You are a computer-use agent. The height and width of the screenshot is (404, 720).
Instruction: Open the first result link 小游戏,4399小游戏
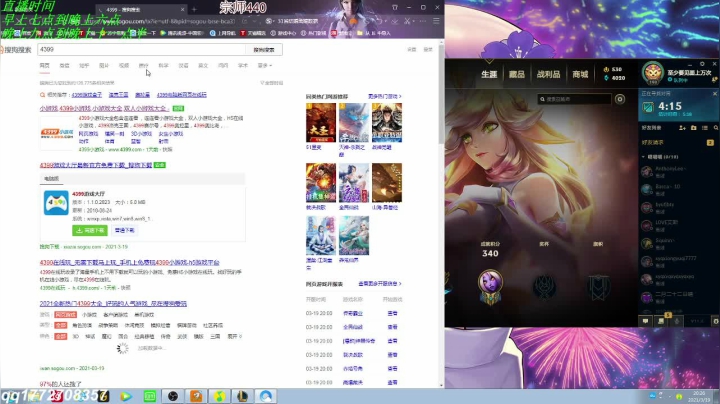[x=104, y=108]
